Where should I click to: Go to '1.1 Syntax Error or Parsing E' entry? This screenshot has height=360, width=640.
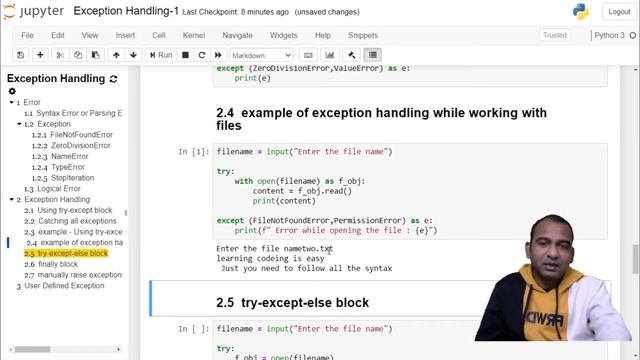click(73, 113)
